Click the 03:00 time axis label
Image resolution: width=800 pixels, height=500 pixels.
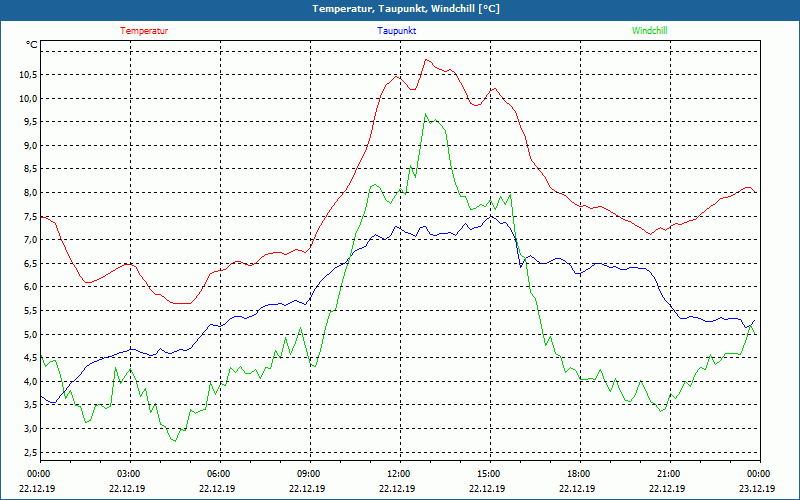[x=128, y=474]
